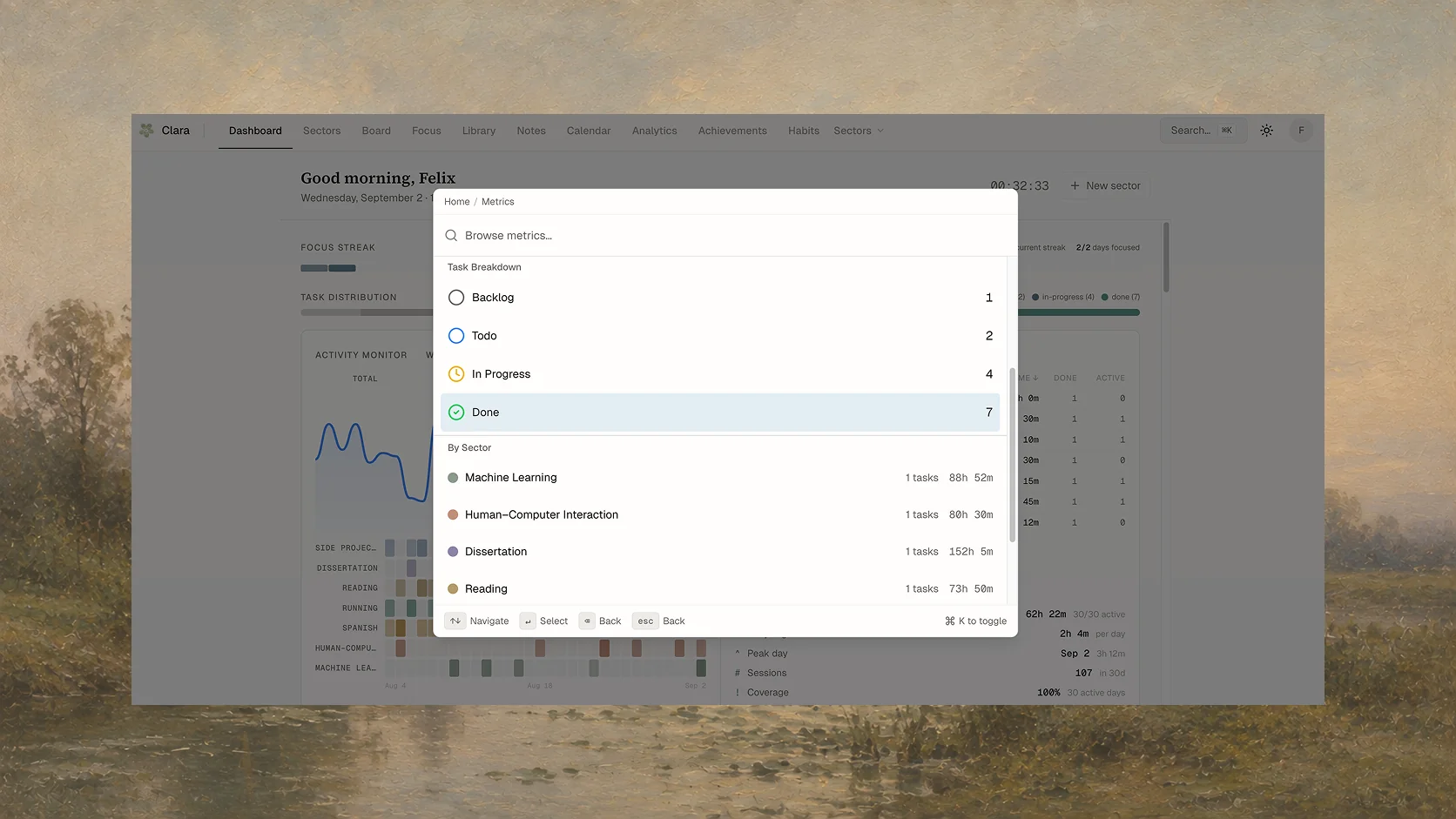Open the Achievements tab
The width and height of the screenshot is (1456, 819).
click(x=732, y=131)
